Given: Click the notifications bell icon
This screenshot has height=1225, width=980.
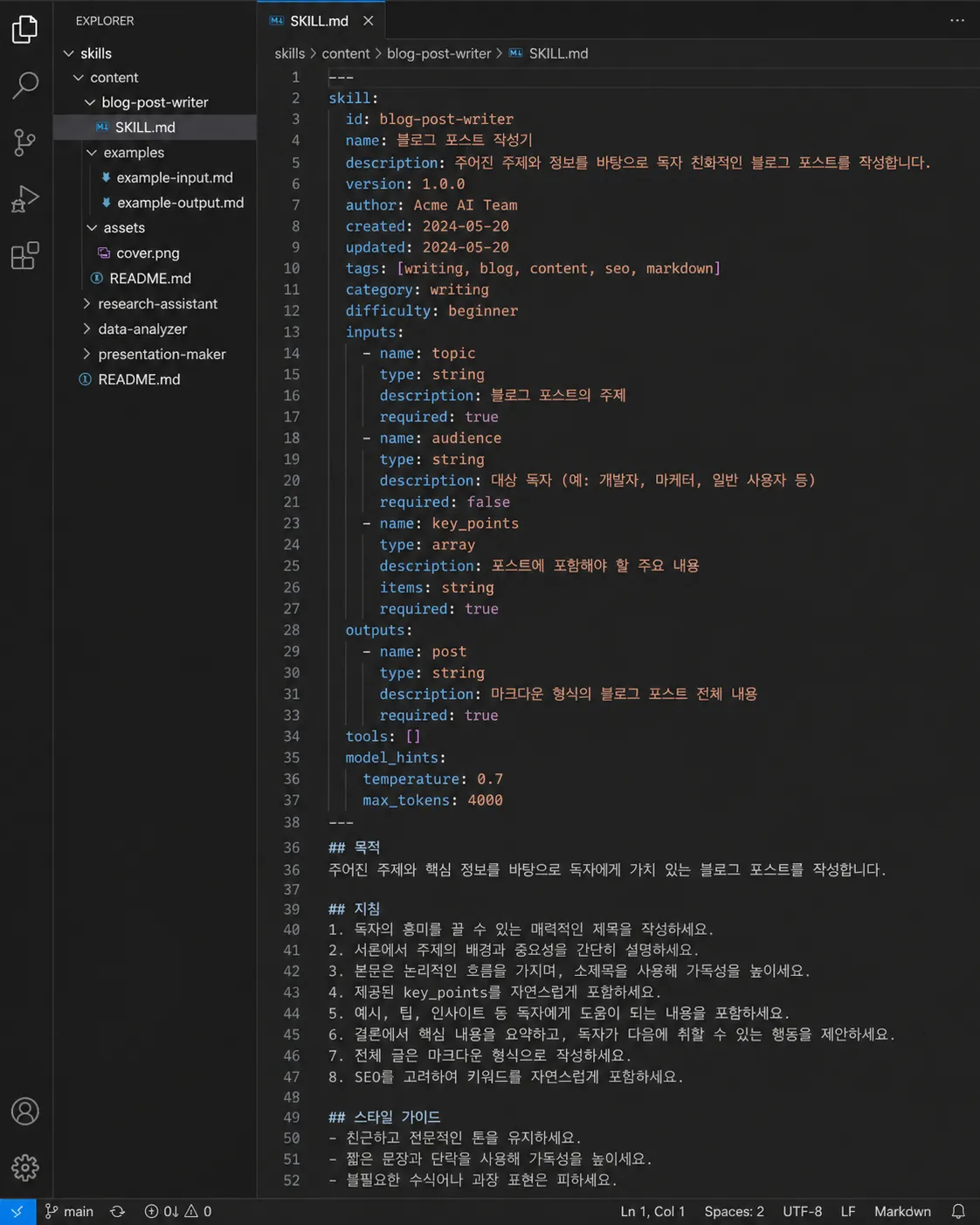Looking at the screenshot, I should [958, 1211].
